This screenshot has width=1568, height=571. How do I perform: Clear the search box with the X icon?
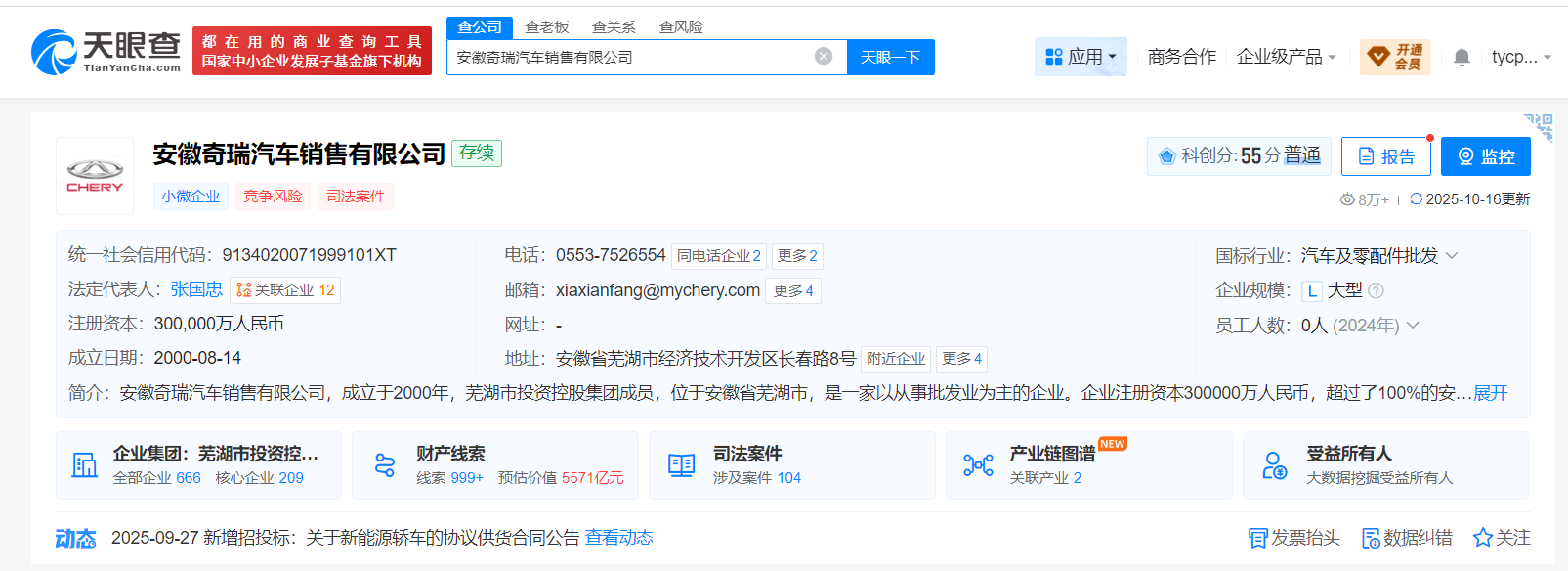pos(824,57)
